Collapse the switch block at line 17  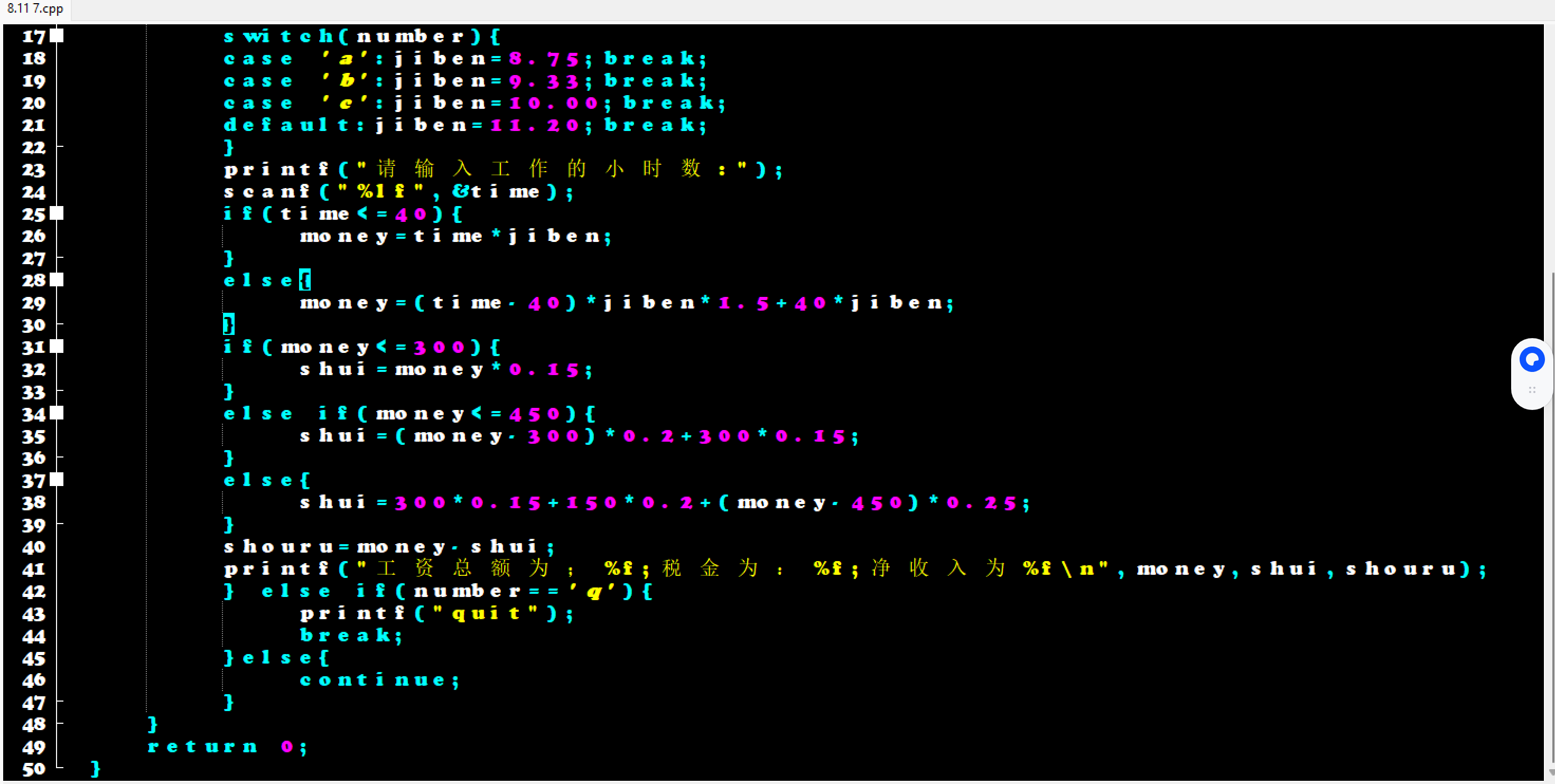pos(57,36)
